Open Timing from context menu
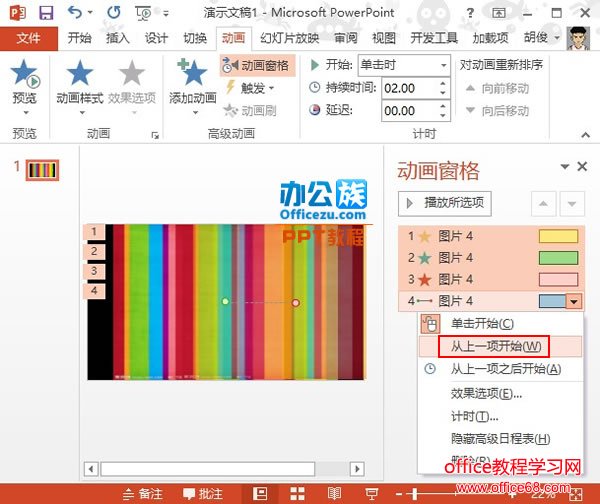Viewport: 600px width, 504px height. tap(501, 416)
